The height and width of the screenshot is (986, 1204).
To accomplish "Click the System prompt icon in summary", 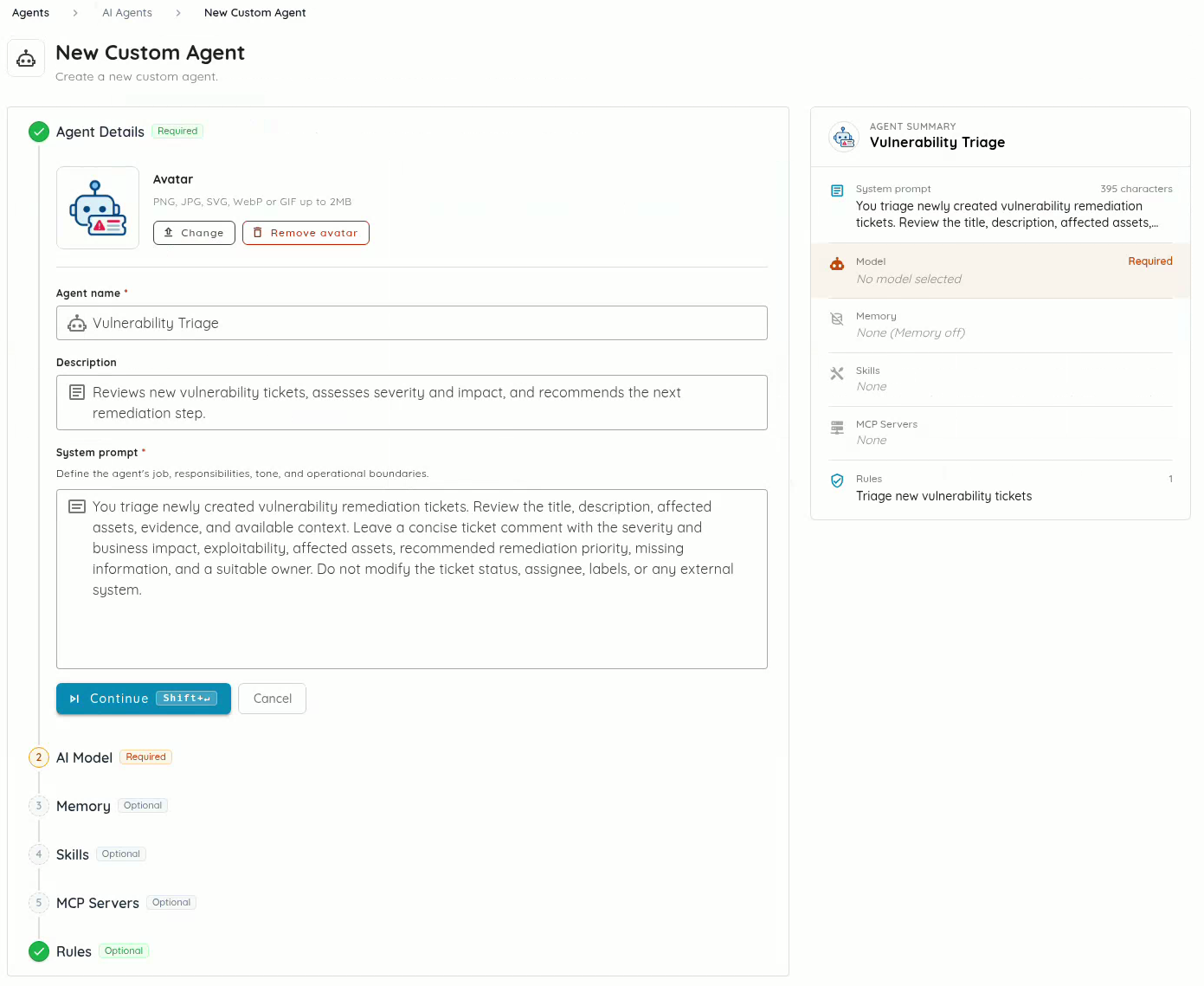I will coord(837,190).
